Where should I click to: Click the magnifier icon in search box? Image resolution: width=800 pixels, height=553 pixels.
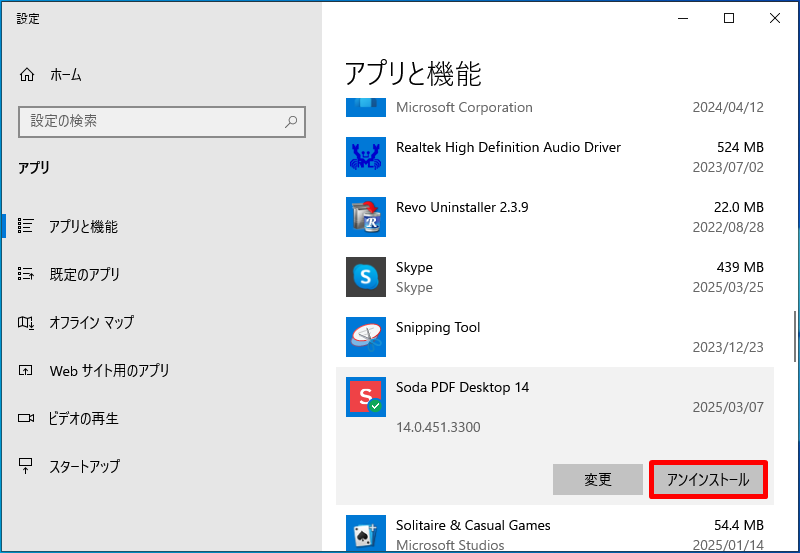[x=291, y=122]
